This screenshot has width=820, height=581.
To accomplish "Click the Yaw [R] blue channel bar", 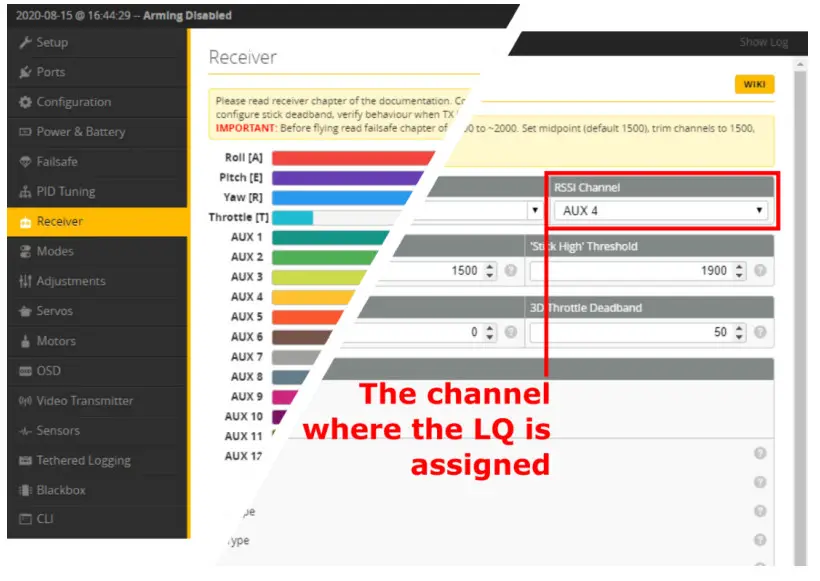I will [x=342, y=198].
